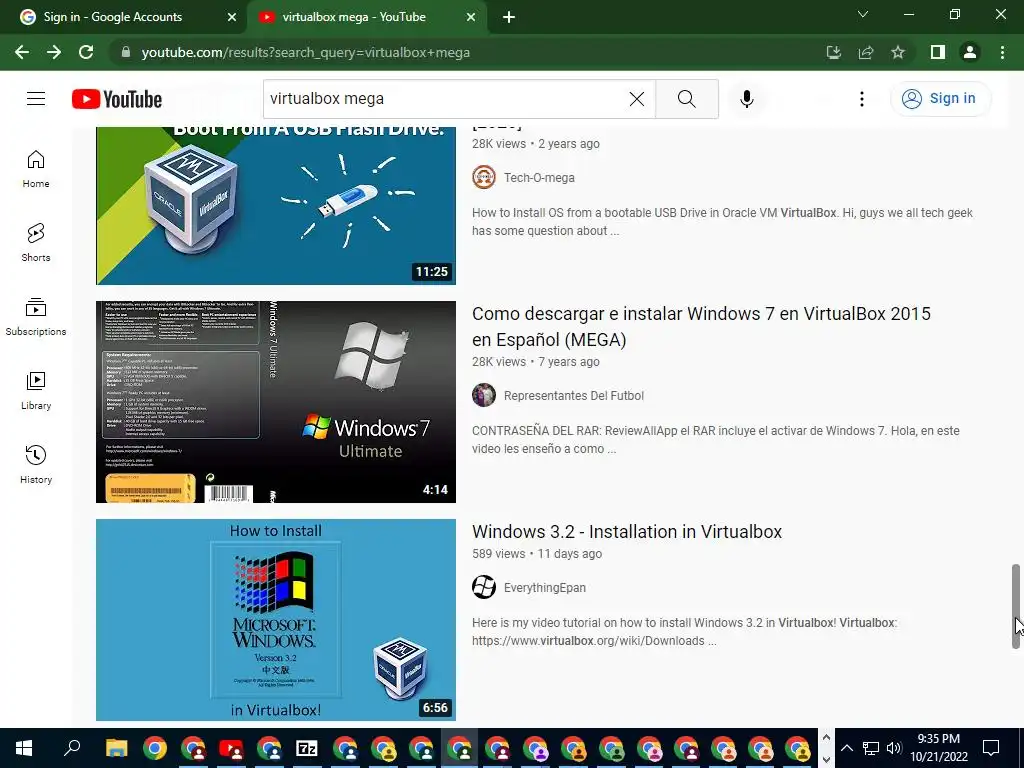
Task: Toggle the Chrome side panel
Action: click(938, 52)
